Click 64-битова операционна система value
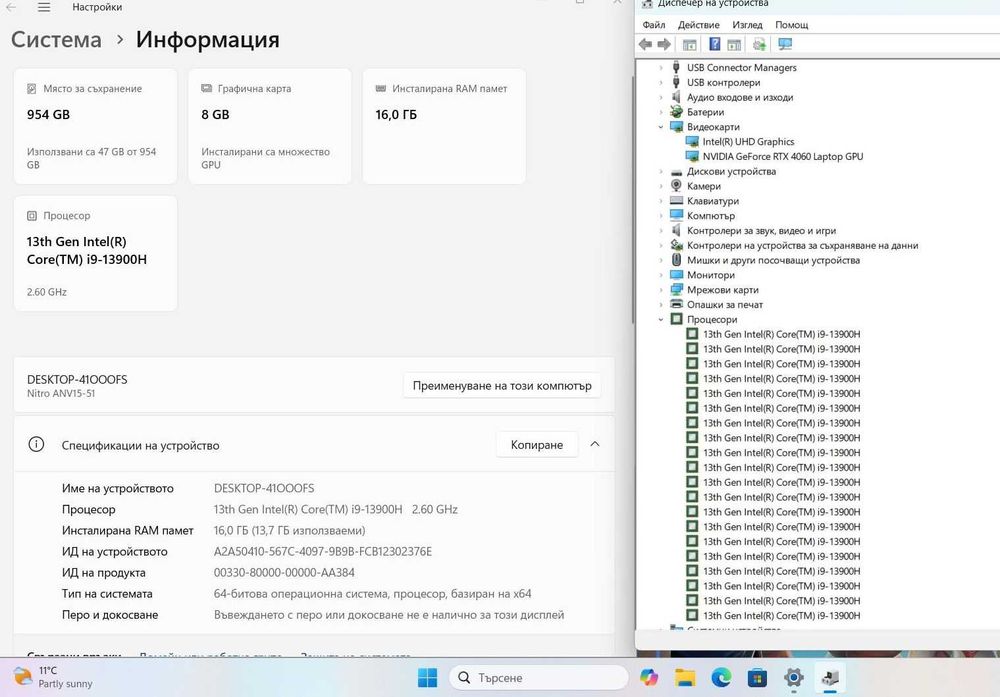Viewport: 1000px width, 697px height. pyautogui.click(x=372, y=594)
